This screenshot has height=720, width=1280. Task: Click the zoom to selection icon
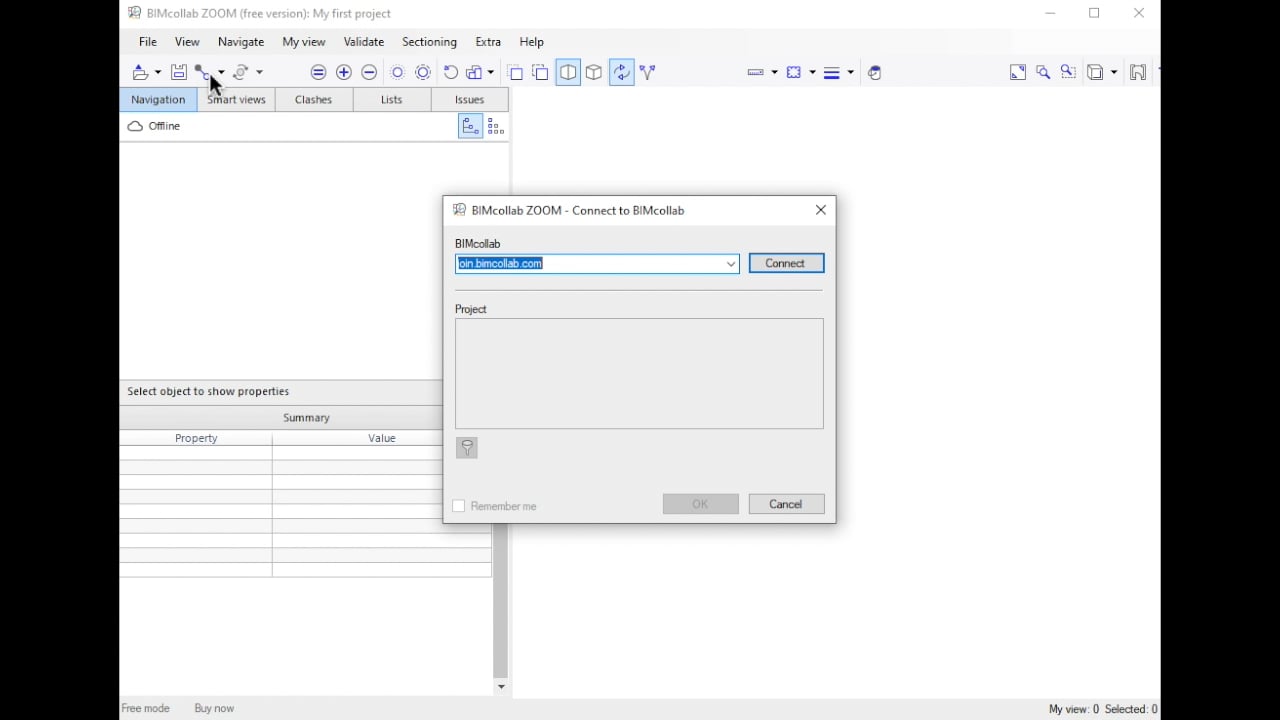(x=1068, y=72)
